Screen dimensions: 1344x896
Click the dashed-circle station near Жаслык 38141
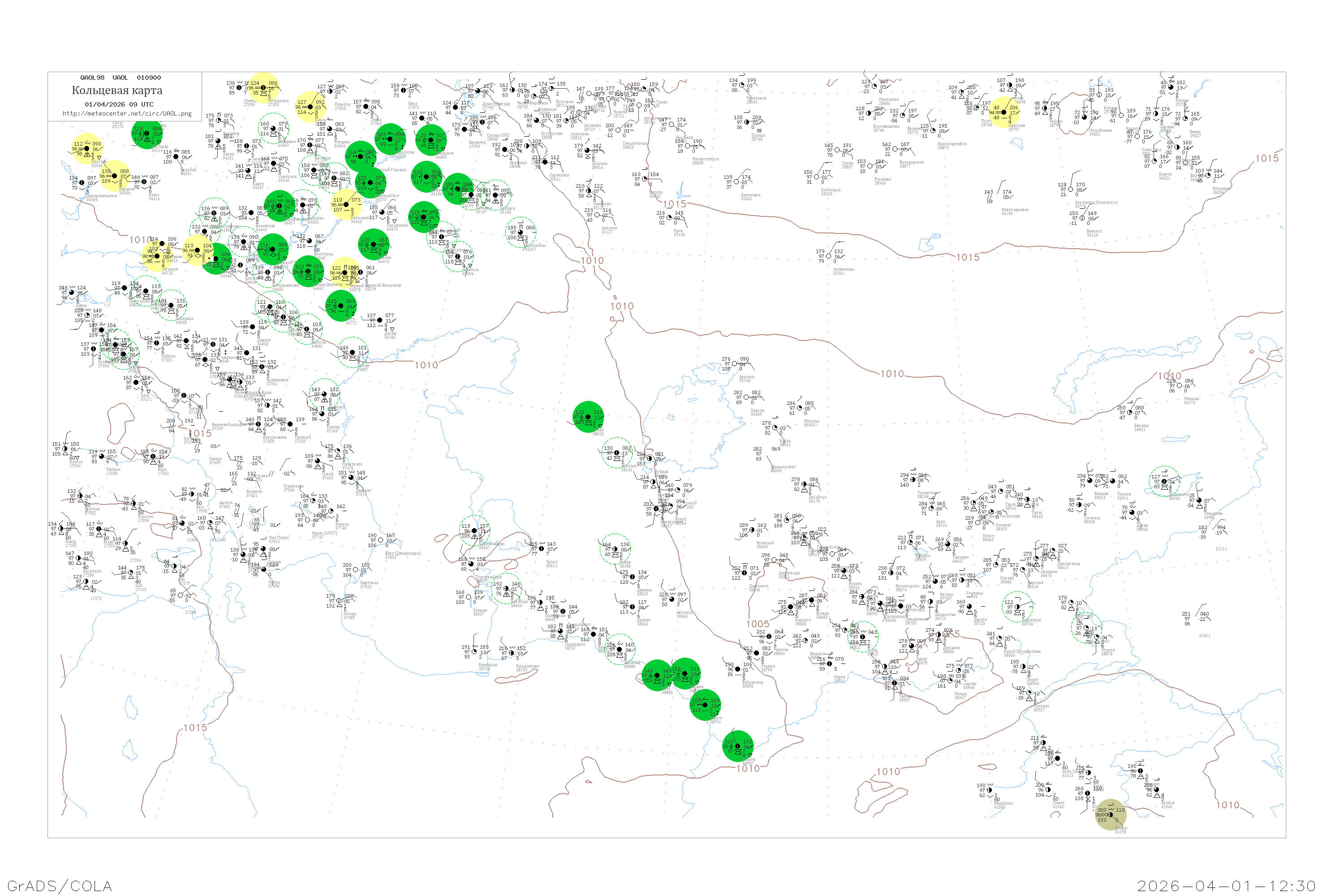(616, 453)
